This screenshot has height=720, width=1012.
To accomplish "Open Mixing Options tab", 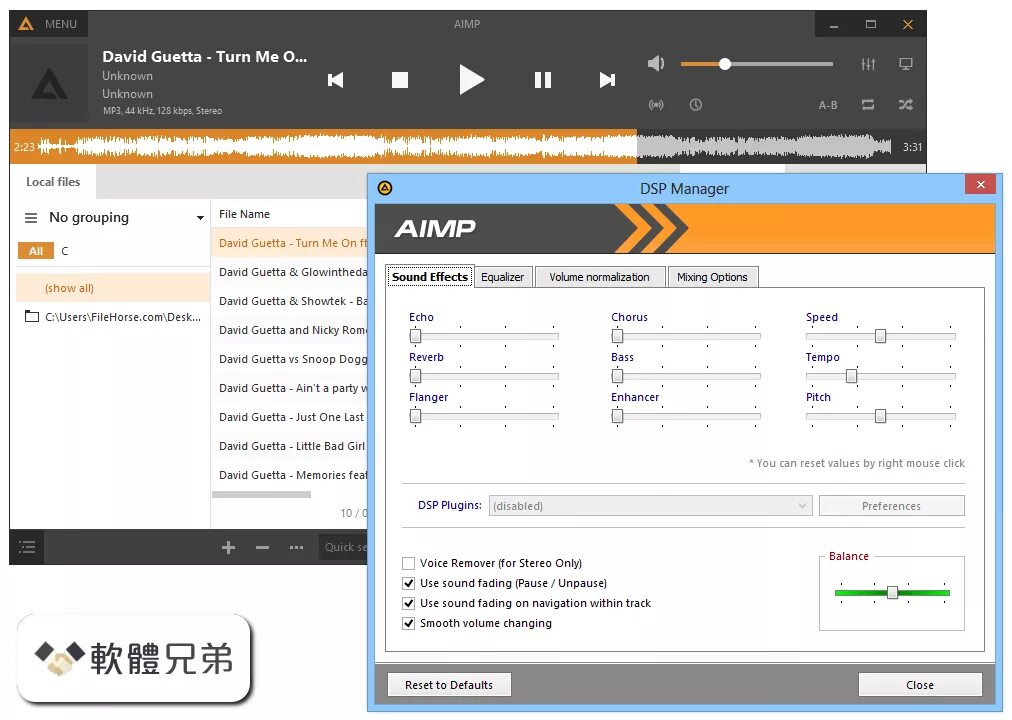I will pos(713,277).
